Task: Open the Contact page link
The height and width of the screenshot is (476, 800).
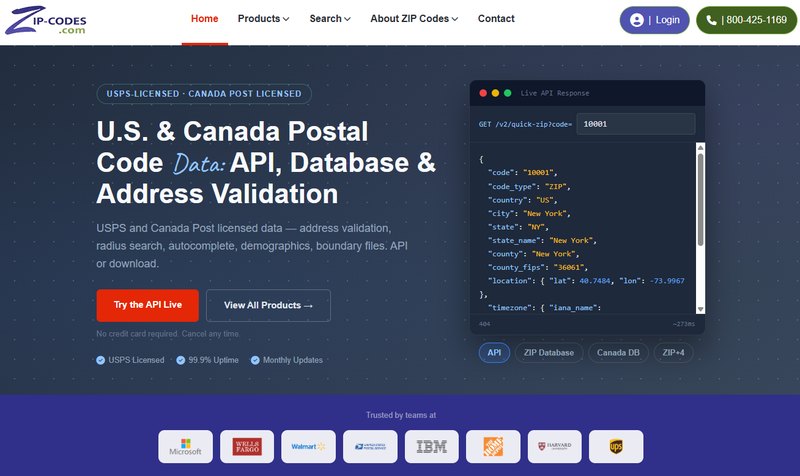Action: click(x=496, y=19)
